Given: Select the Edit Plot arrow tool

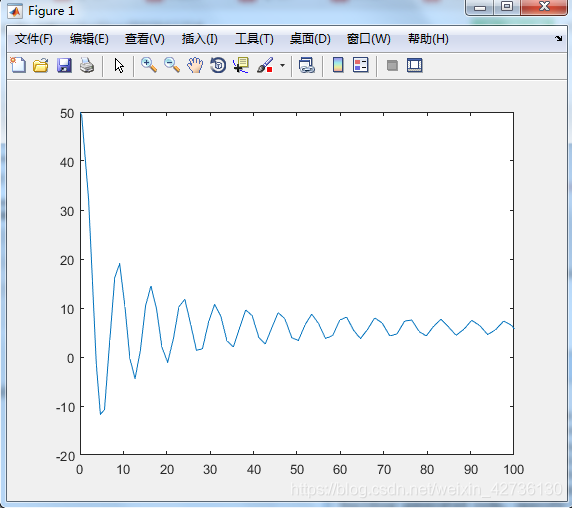Looking at the screenshot, I should (119, 66).
